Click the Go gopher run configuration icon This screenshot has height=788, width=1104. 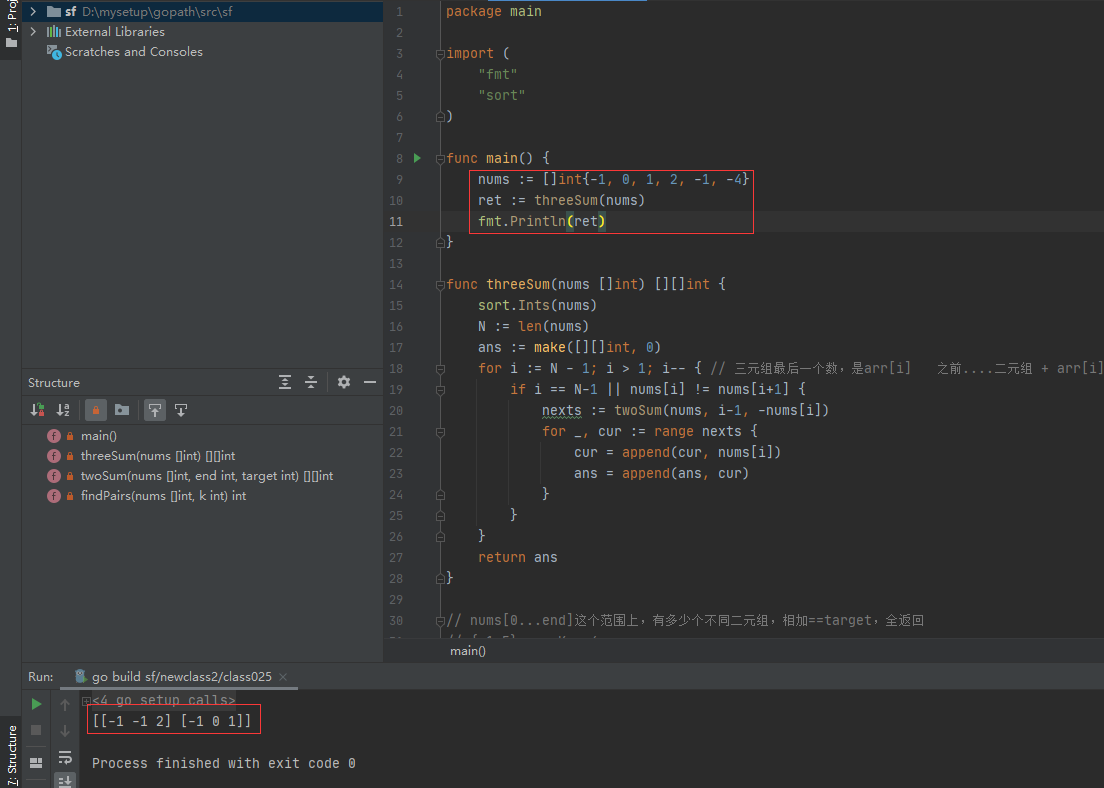(81, 676)
